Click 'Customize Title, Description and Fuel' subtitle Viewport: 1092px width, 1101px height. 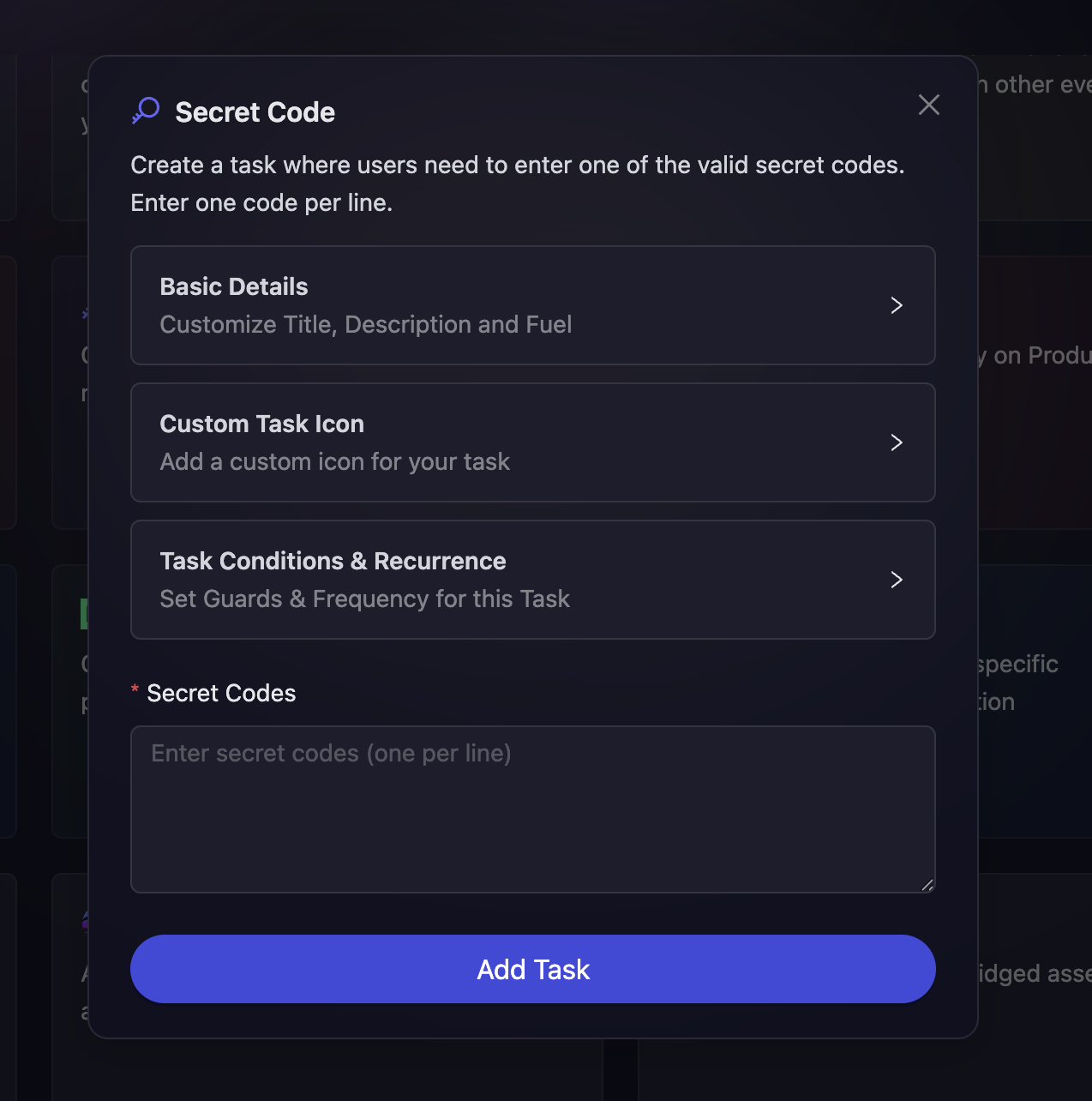click(365, 324)
